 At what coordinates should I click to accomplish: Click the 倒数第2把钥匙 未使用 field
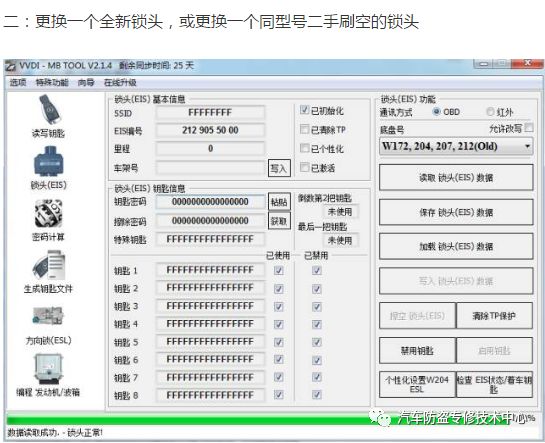[x=340, y=212]
